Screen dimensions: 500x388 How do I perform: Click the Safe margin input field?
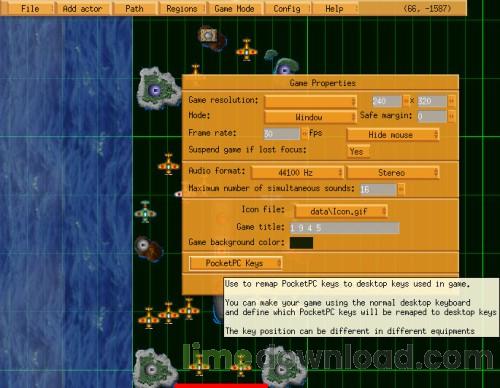point(432,116)
